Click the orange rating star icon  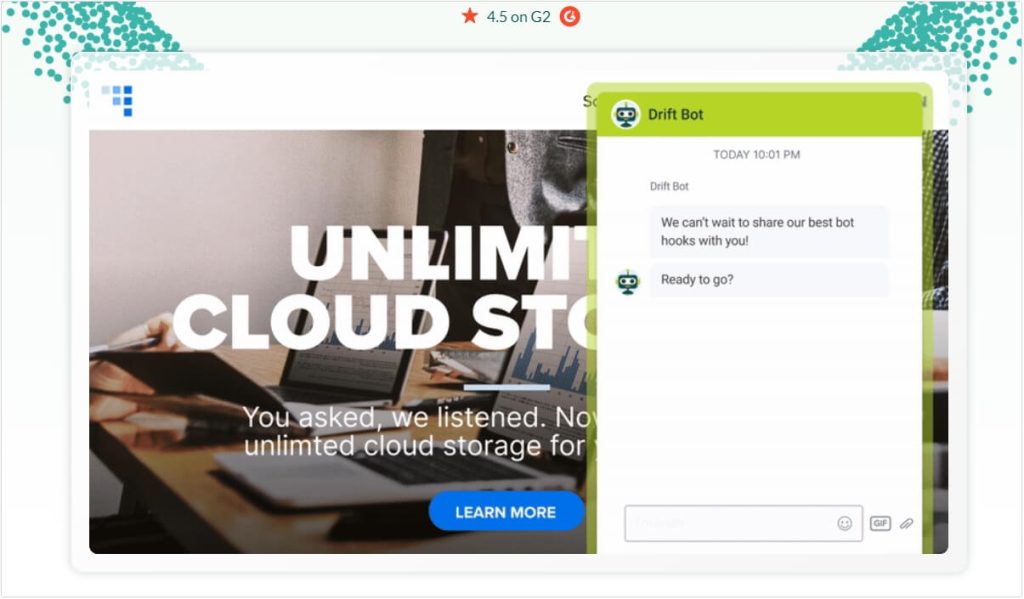(x=470, y=16)
